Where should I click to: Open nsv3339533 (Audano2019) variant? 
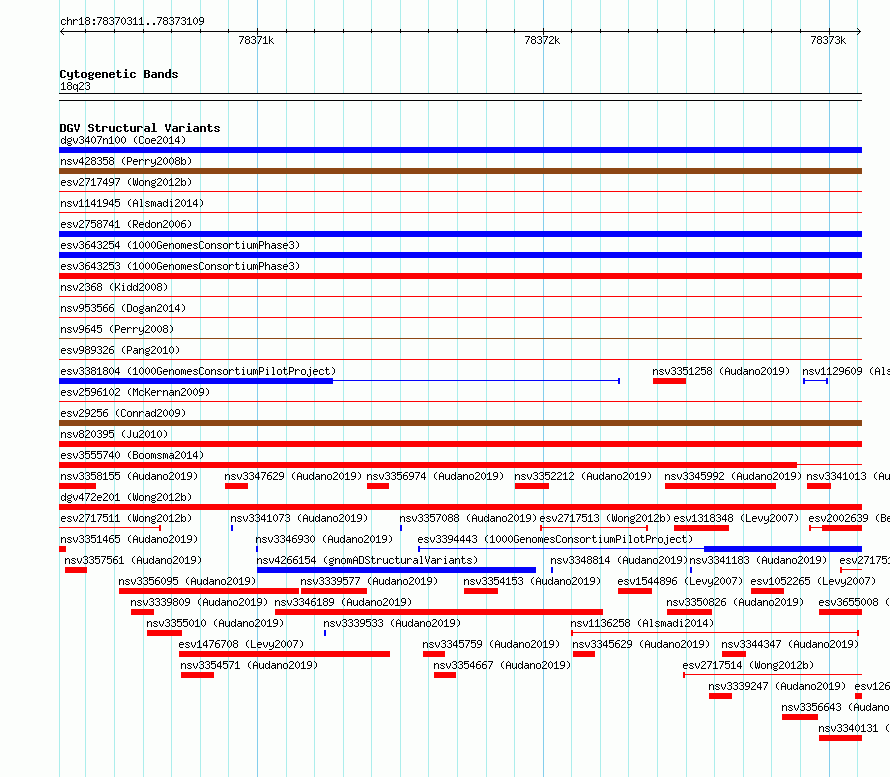[x=392, y=623]
